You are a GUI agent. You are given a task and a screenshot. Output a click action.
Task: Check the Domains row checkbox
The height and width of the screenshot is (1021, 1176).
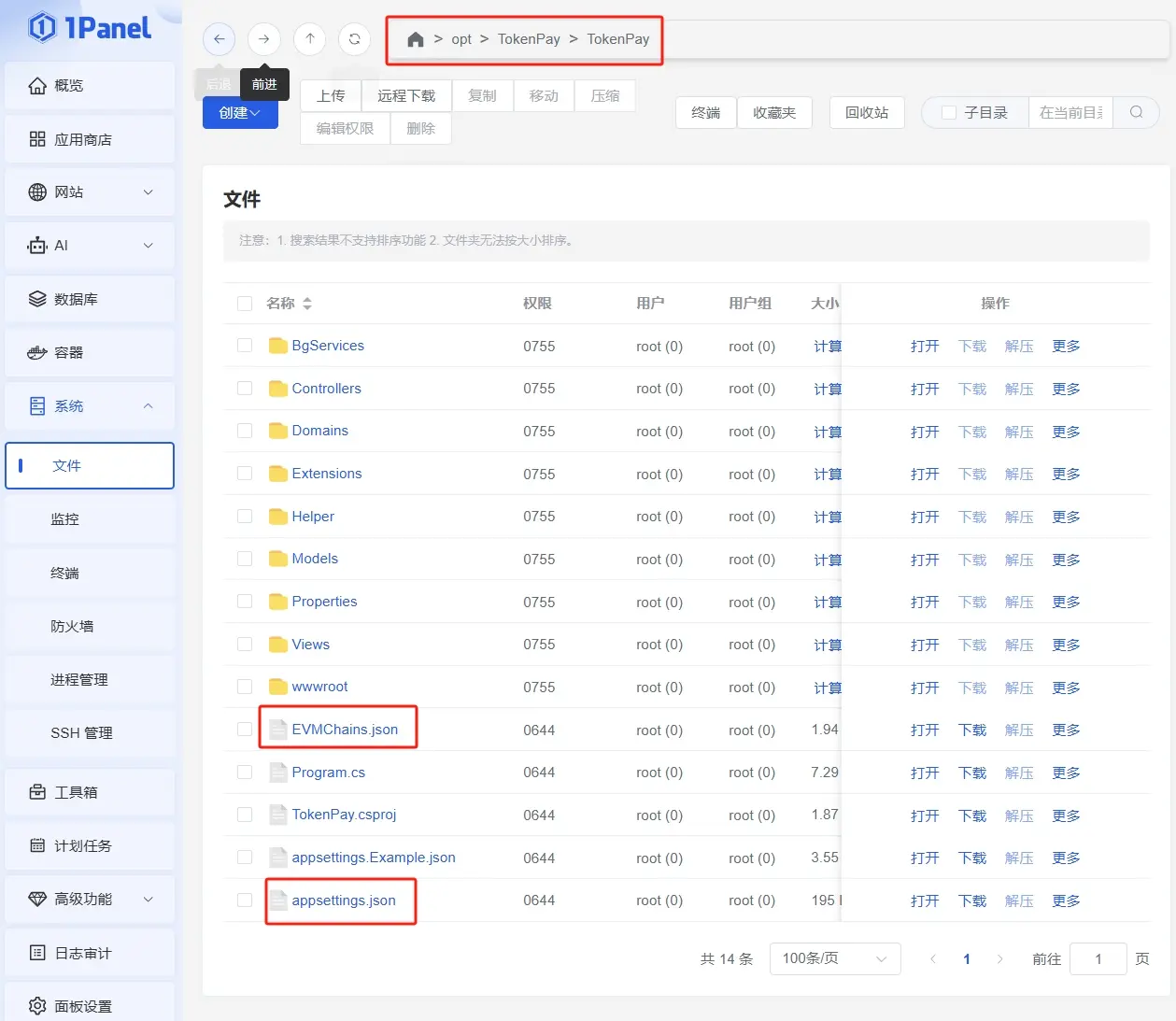(245, 431)
